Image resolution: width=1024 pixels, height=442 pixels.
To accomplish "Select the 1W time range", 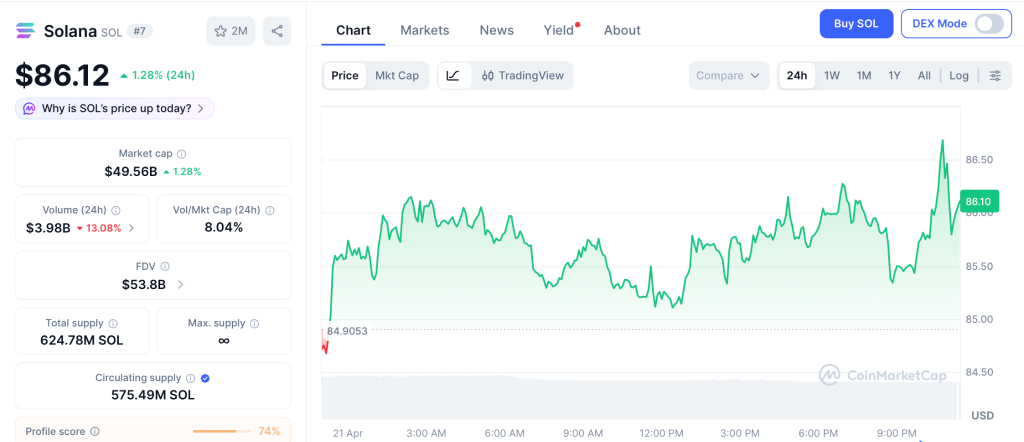I will pos(831,76).
